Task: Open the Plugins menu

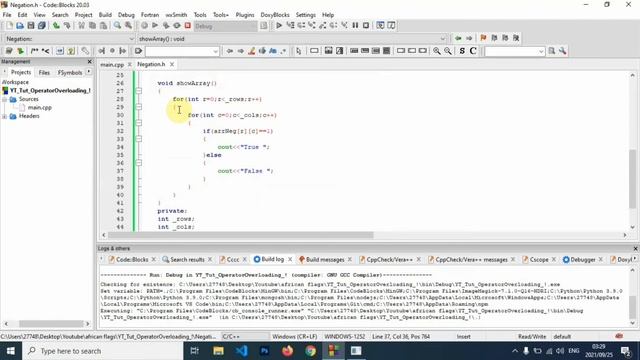Action: pos(245,15)
